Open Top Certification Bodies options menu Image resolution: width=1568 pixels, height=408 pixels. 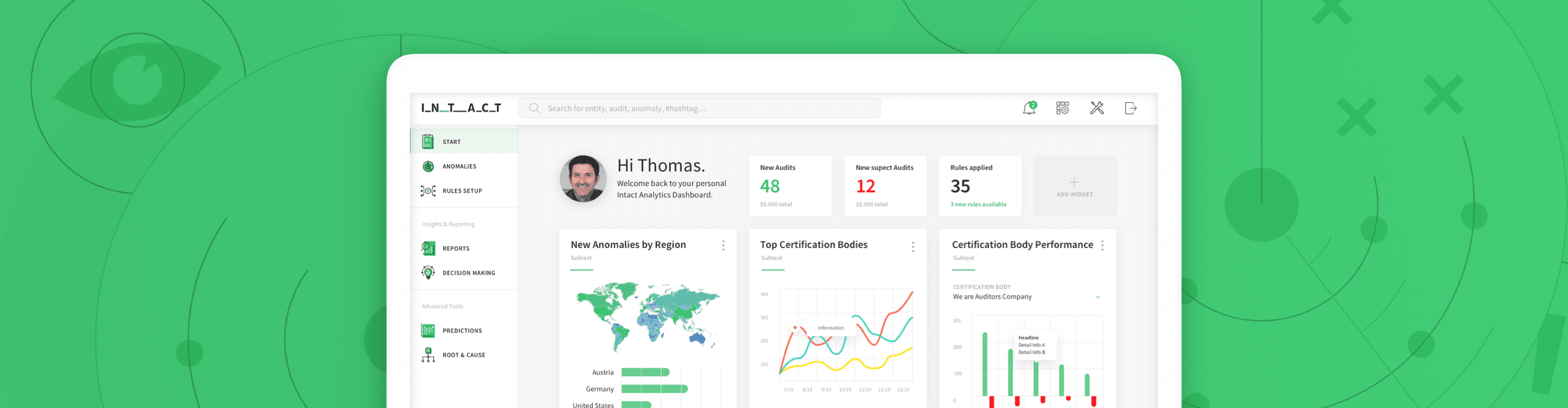[x=912, y=246]
